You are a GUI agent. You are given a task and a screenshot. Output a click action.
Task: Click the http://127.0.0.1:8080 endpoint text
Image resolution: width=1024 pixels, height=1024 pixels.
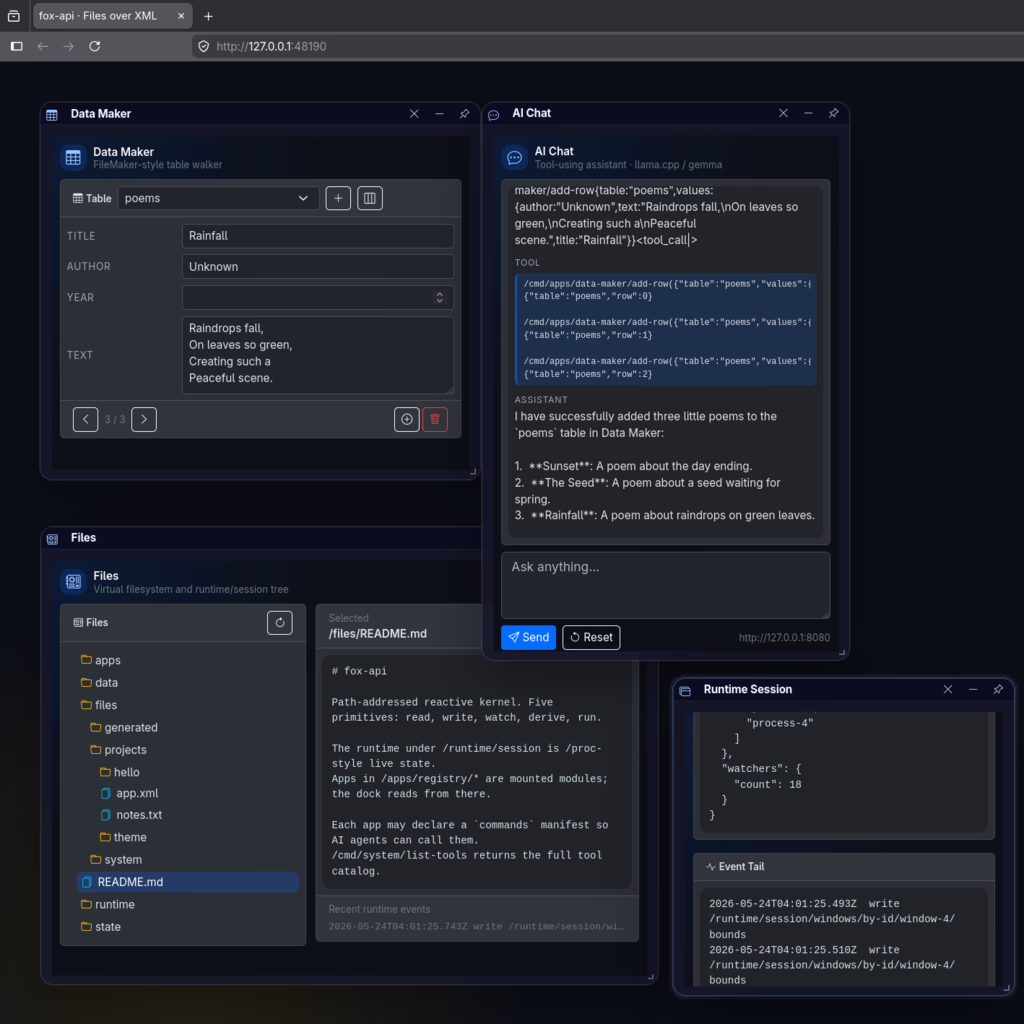(784, 637)
